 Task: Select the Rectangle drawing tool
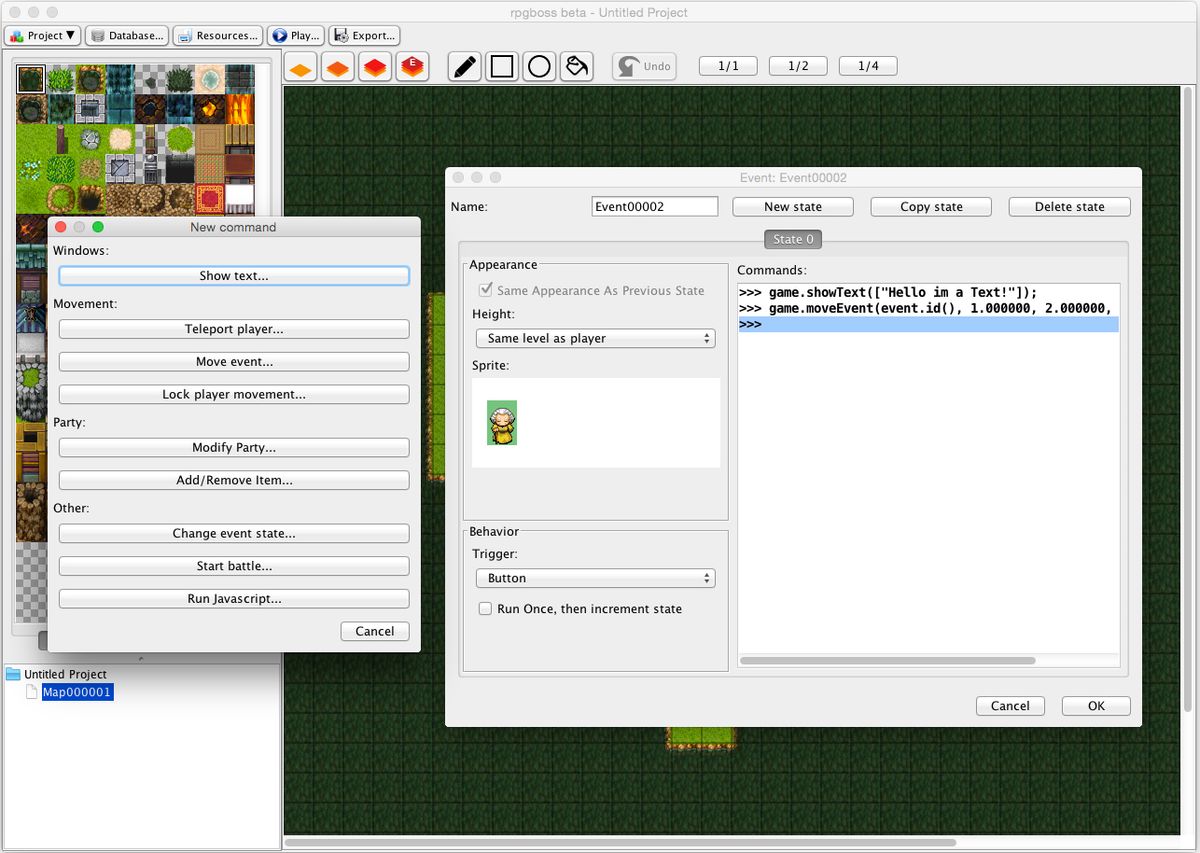(501, 66)
